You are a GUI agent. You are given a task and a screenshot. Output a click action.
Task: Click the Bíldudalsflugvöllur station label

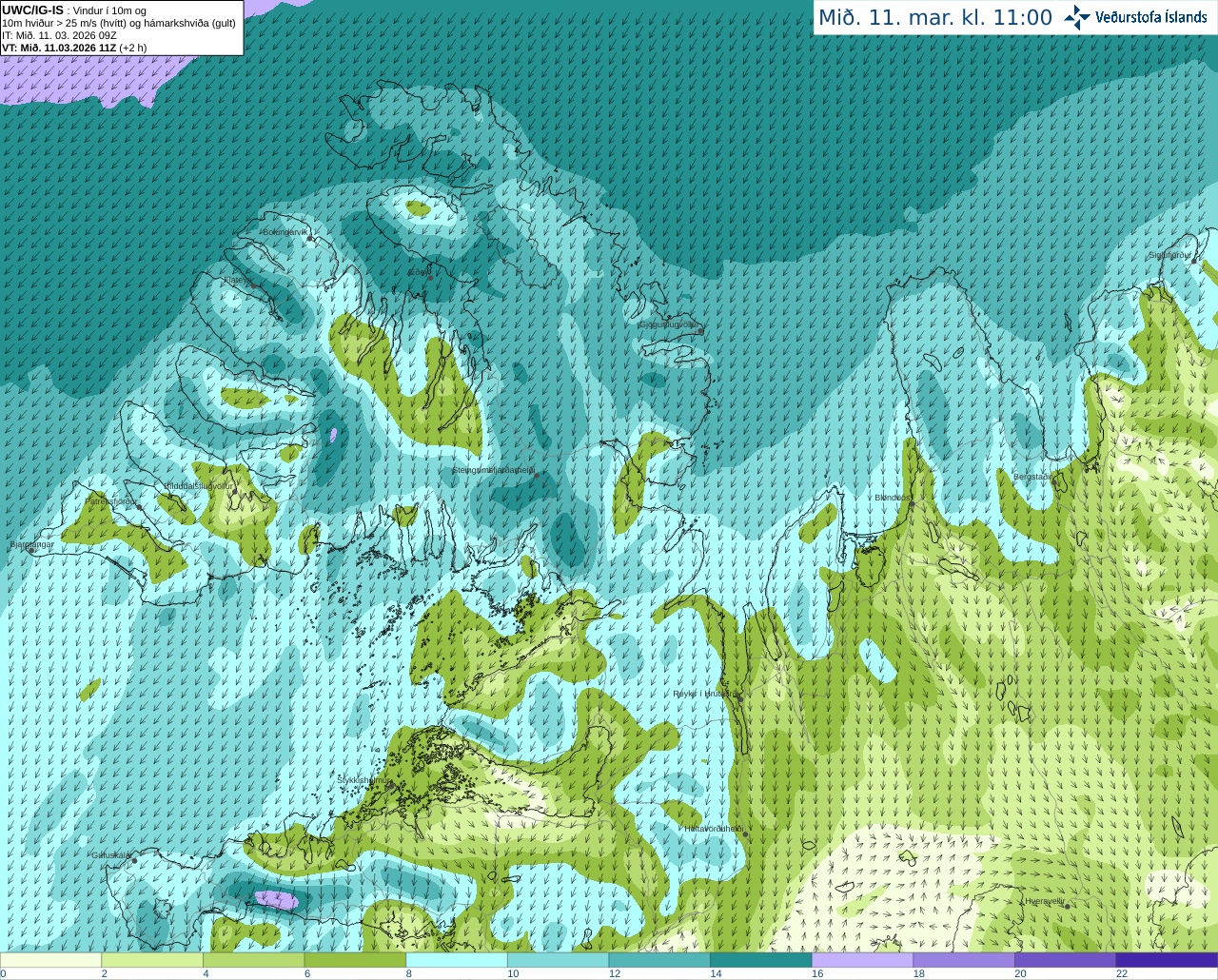click(x=199, y=485)
